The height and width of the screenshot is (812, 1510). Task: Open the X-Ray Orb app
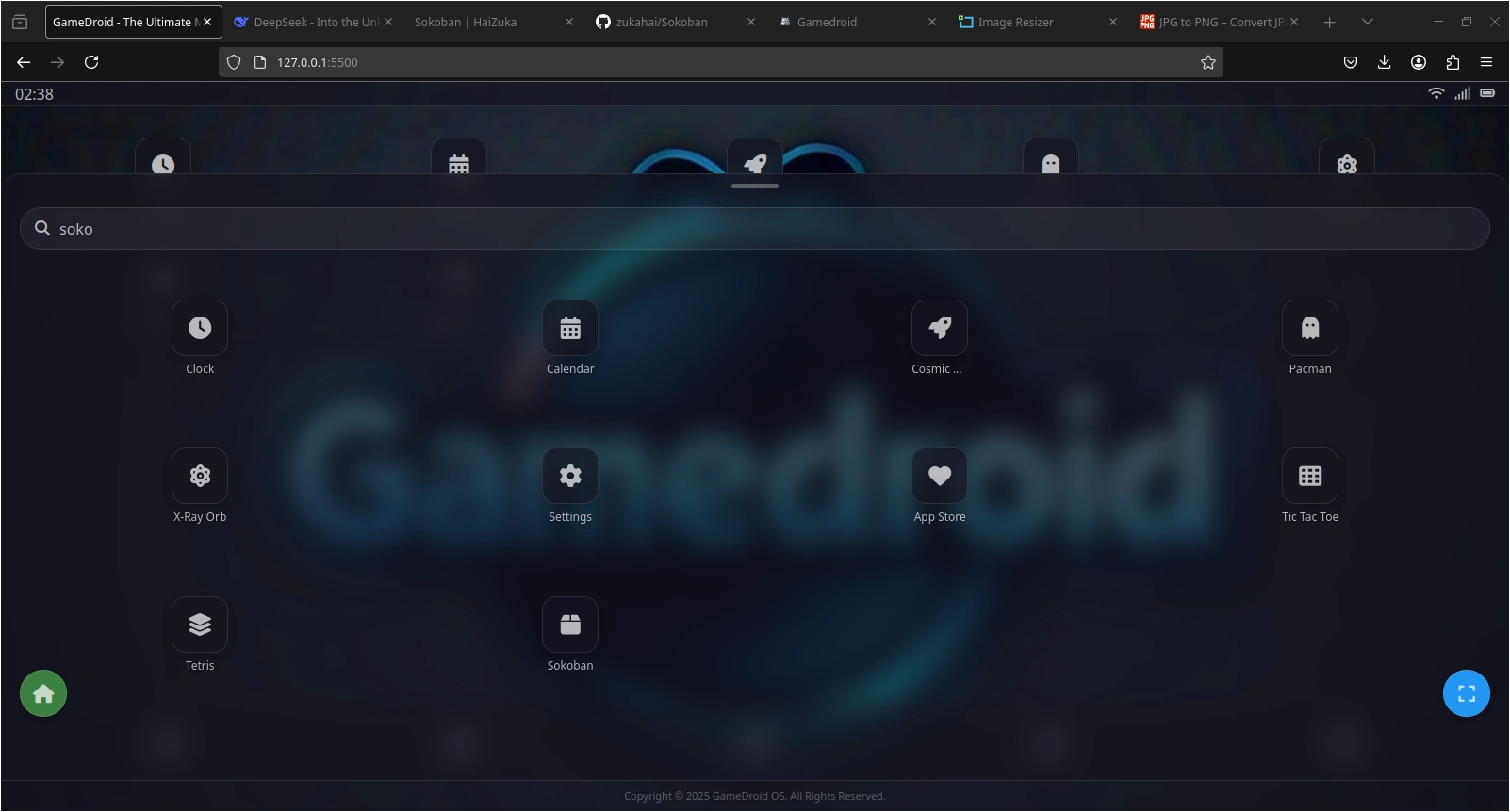(200, 476)
